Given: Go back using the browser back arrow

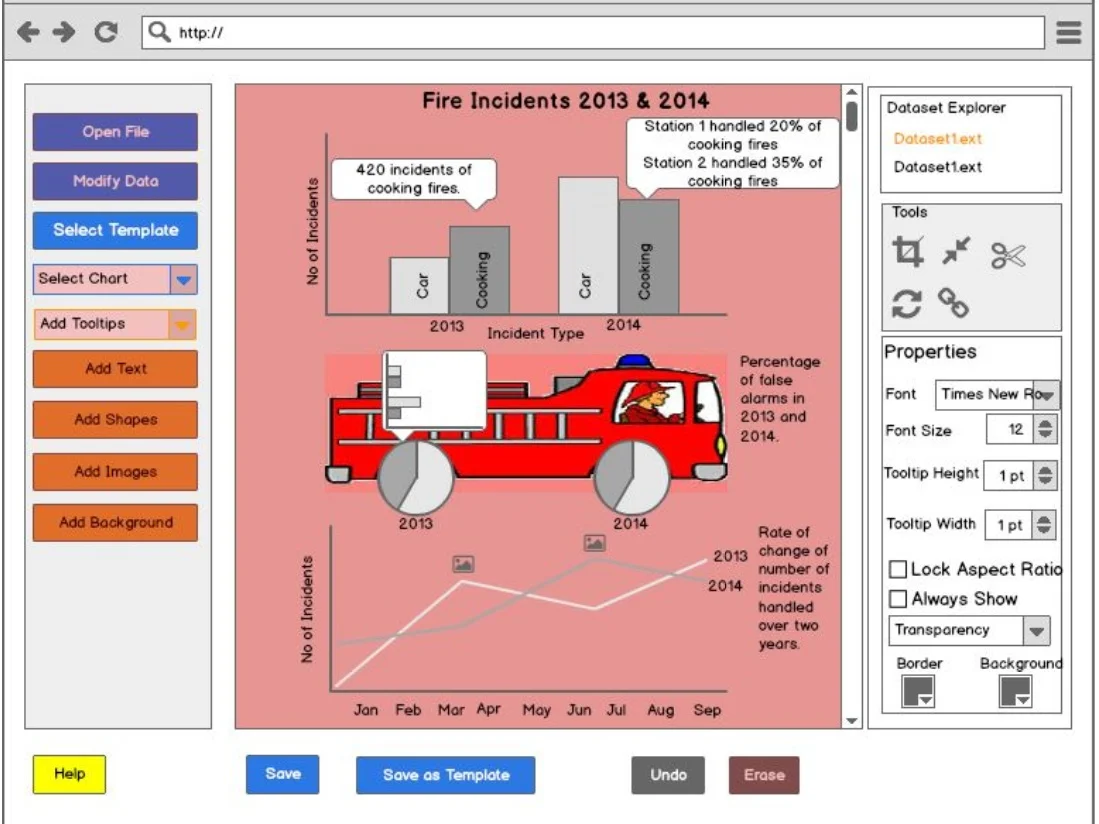Looking at the screenshot, I should (28, 32).
